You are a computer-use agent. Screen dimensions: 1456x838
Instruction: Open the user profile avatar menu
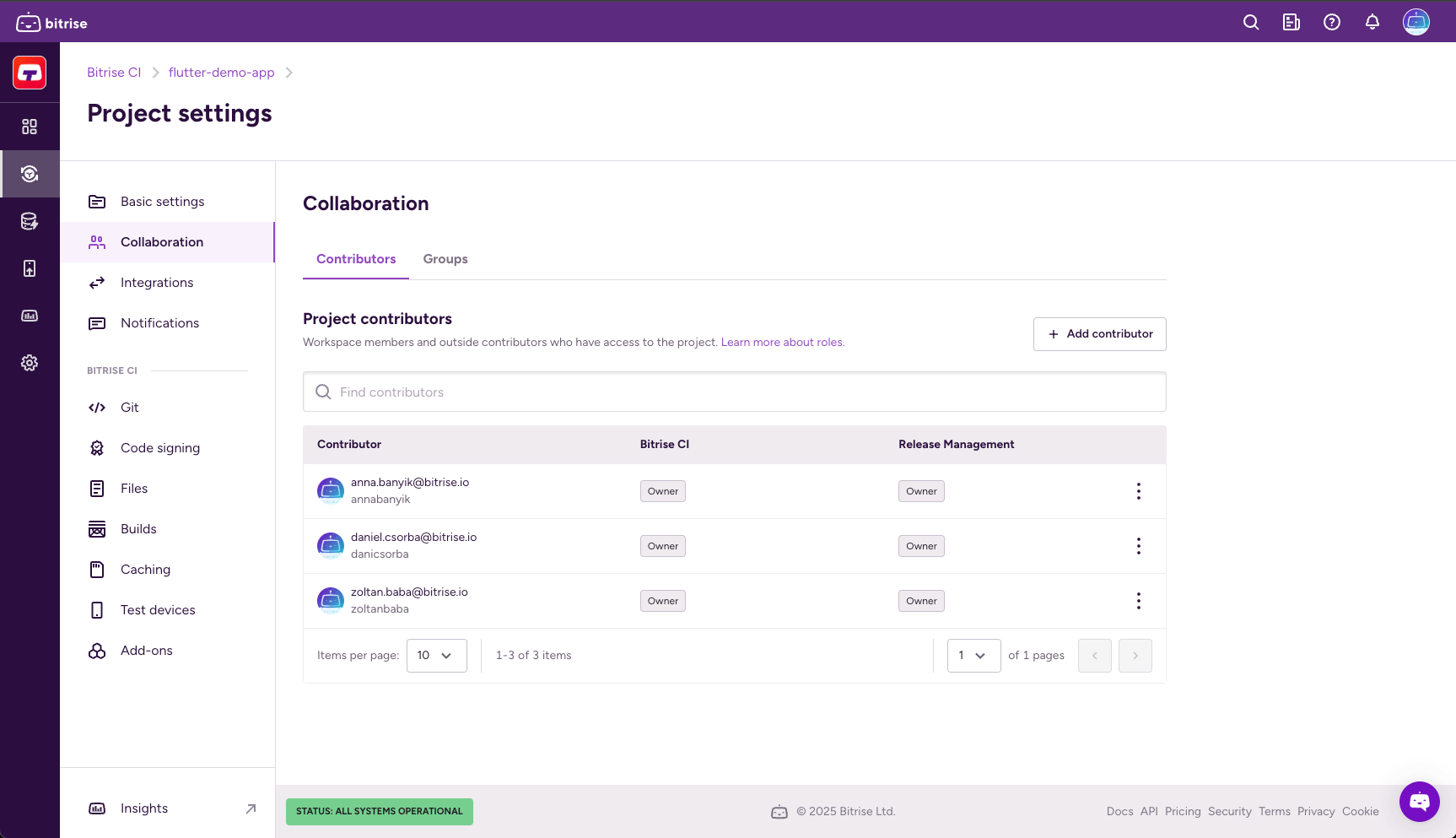point(1416,23)
